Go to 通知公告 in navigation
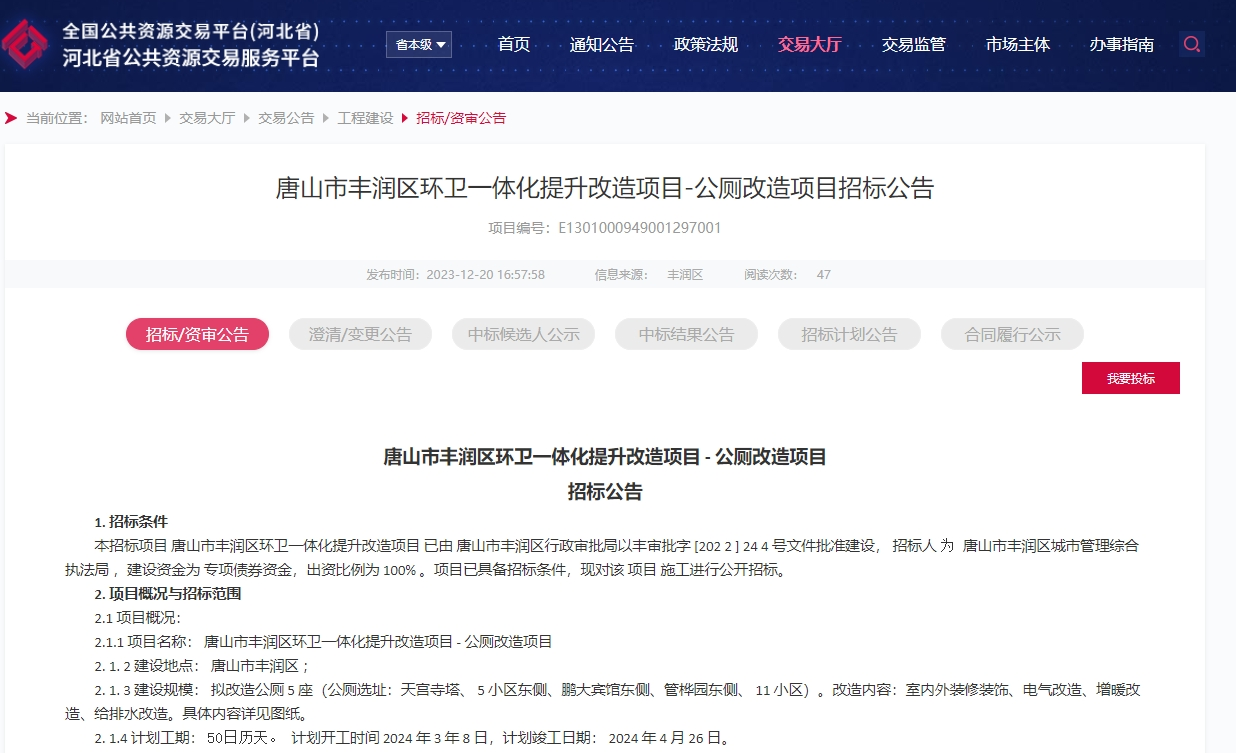Screen dimensions: 1236x753 coord(602,44)
